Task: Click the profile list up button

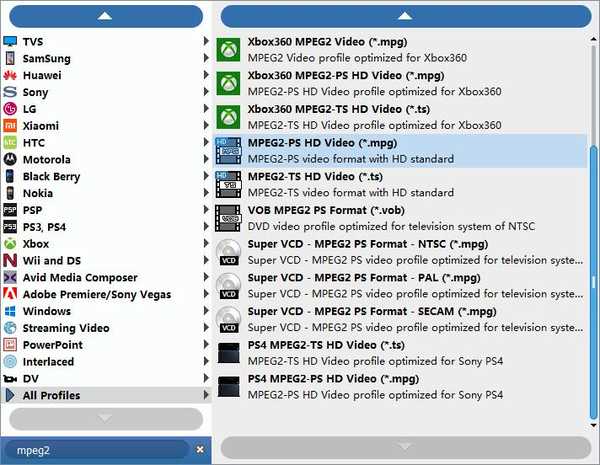Action: (406, 16)
